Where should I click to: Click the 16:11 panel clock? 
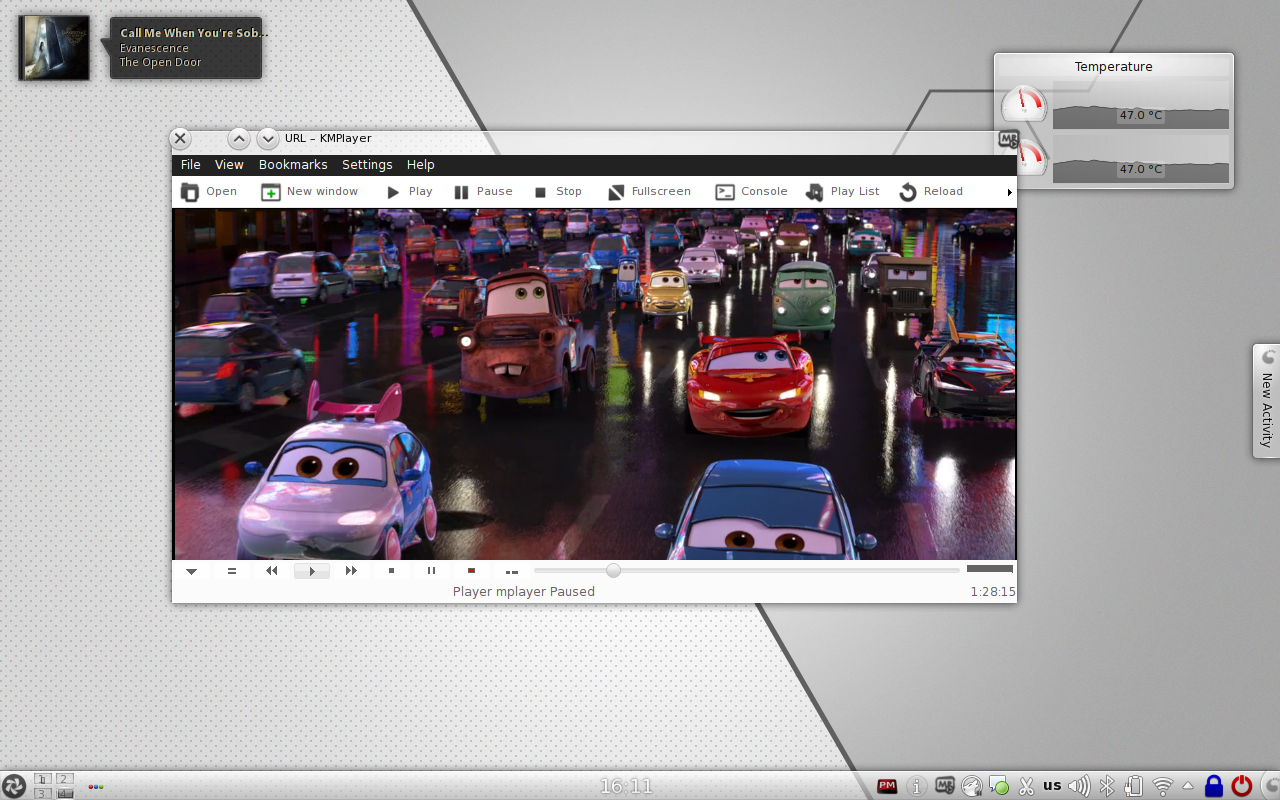(626, 787)
